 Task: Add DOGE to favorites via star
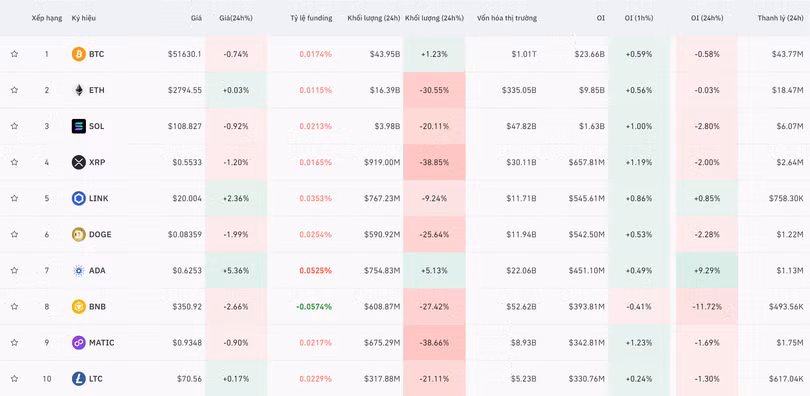tap(14, 234)
